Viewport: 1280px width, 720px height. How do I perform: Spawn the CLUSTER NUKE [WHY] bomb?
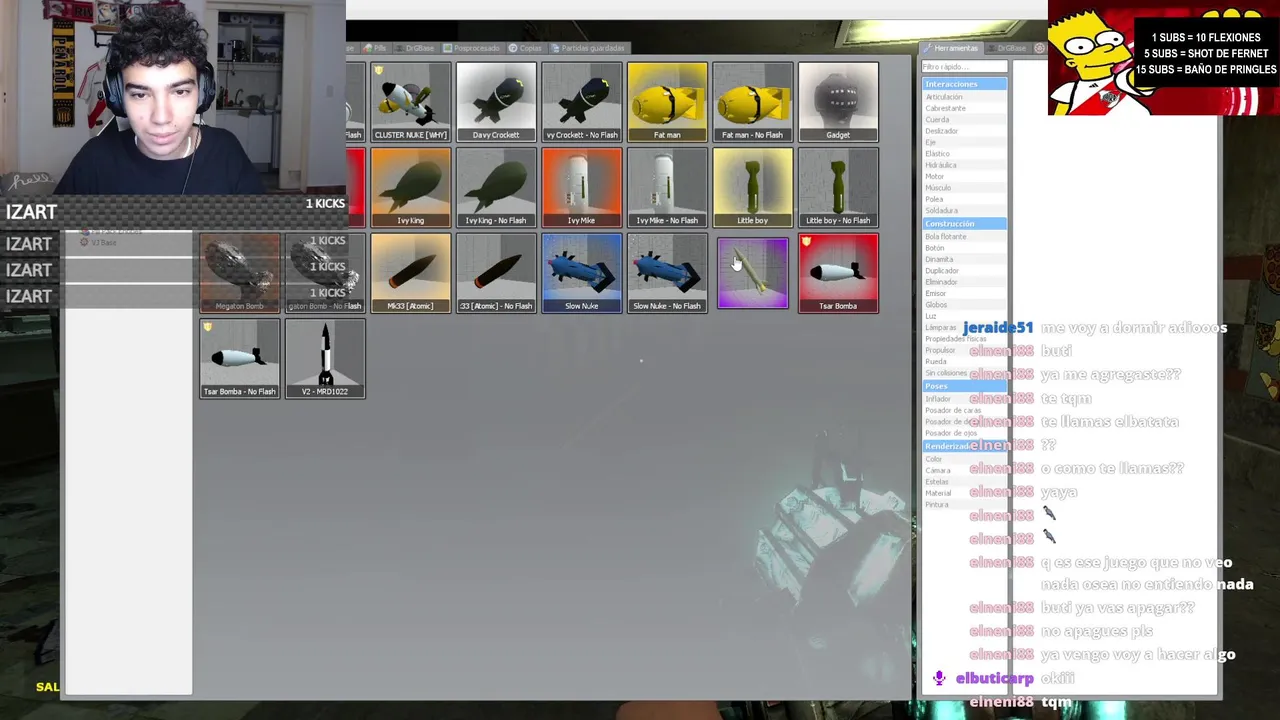(x=410, y=102)
